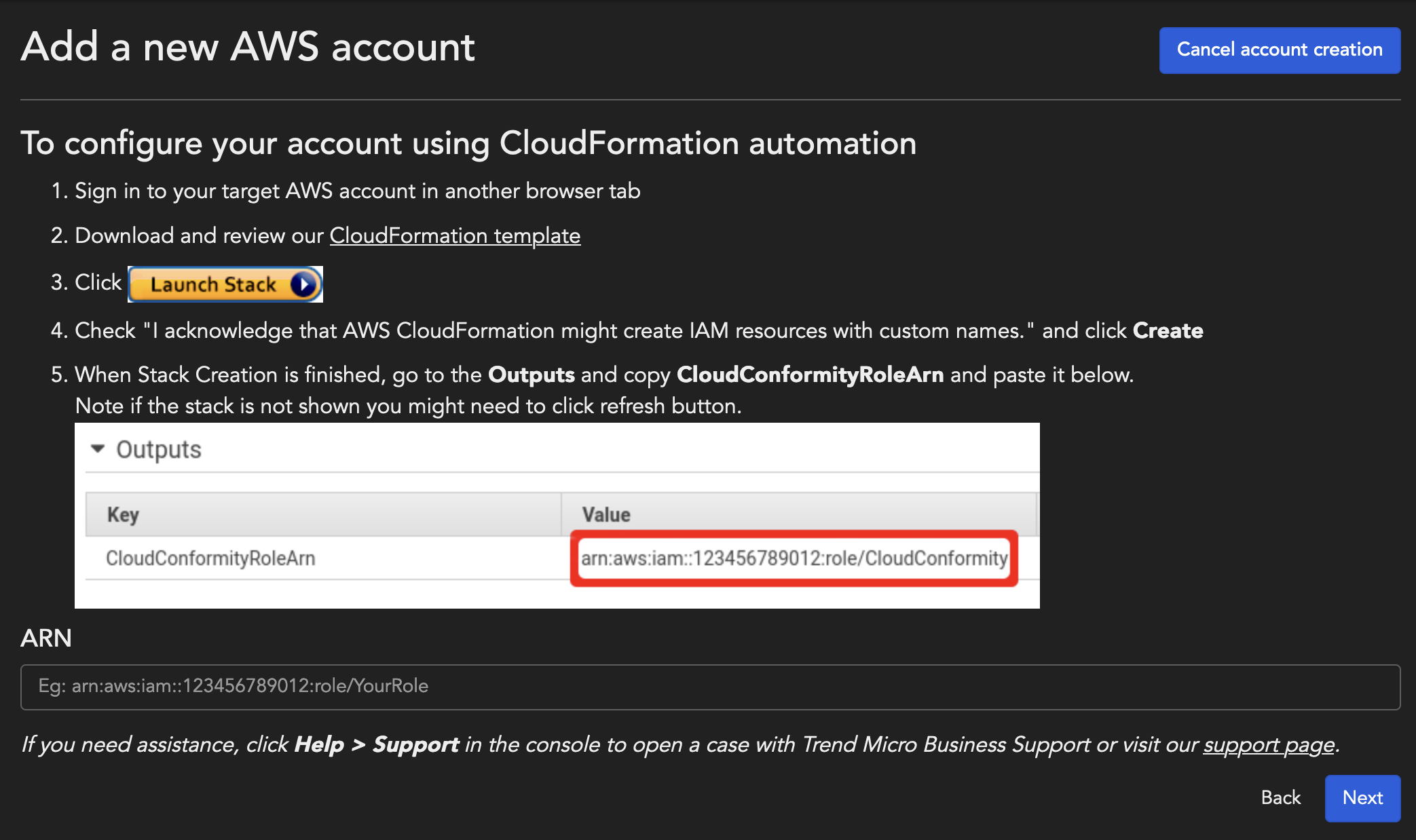
Task: Focus the ARN input field
Action: [x=710, y=687]
